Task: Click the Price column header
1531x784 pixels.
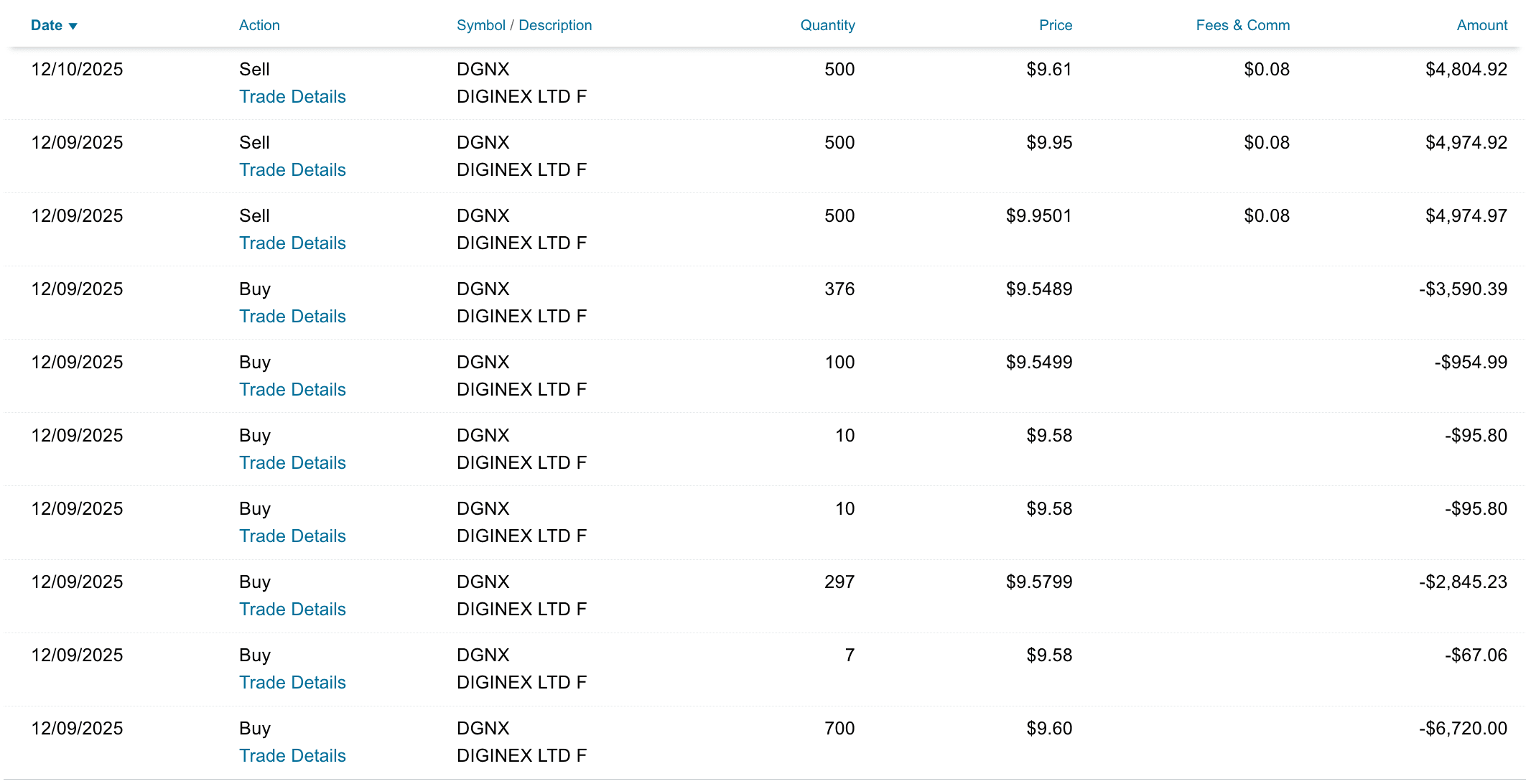Action: coord(1055,26)
